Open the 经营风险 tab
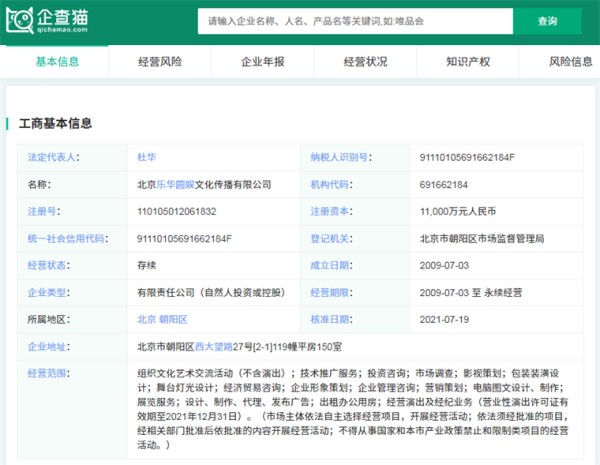 click(160, 62)
